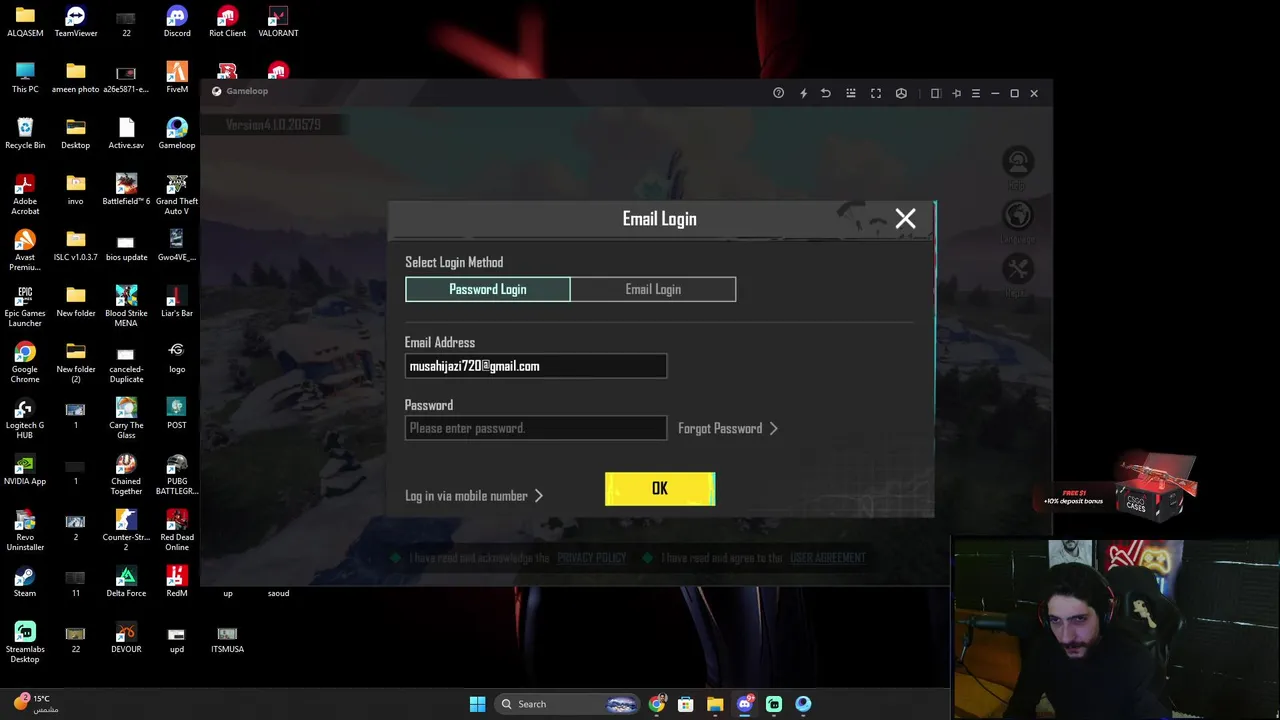This screenshot has height=720, width=1280.
Task: Close the Email Login dialog
Action: click(905, 219)
